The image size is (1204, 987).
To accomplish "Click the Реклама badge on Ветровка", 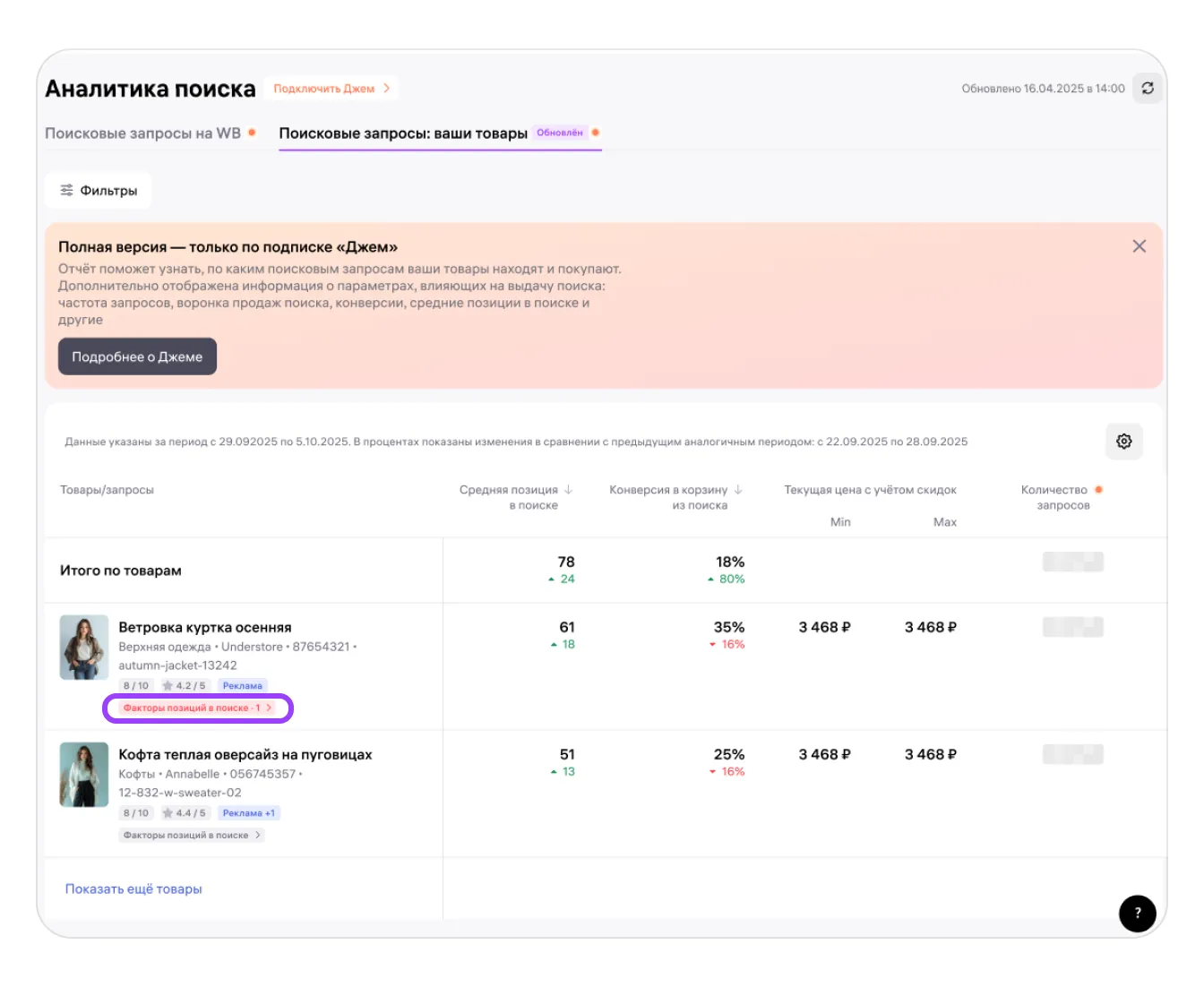I will 242,686.
